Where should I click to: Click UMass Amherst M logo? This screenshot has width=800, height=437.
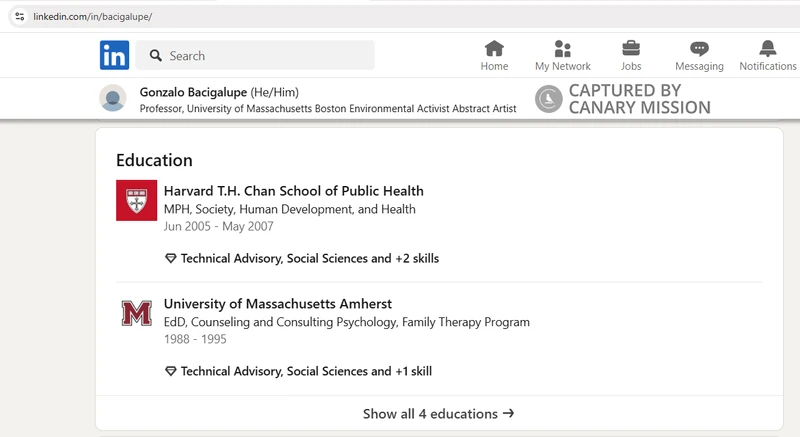(136, 313)
